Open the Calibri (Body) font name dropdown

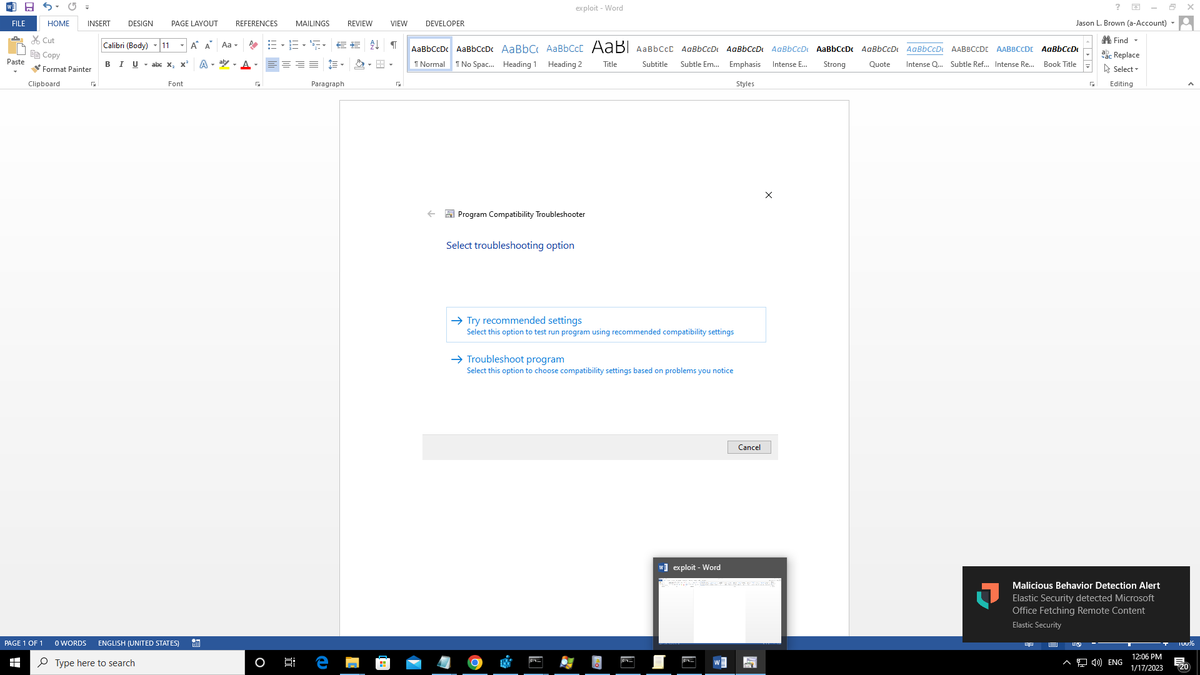coord(155,45)
